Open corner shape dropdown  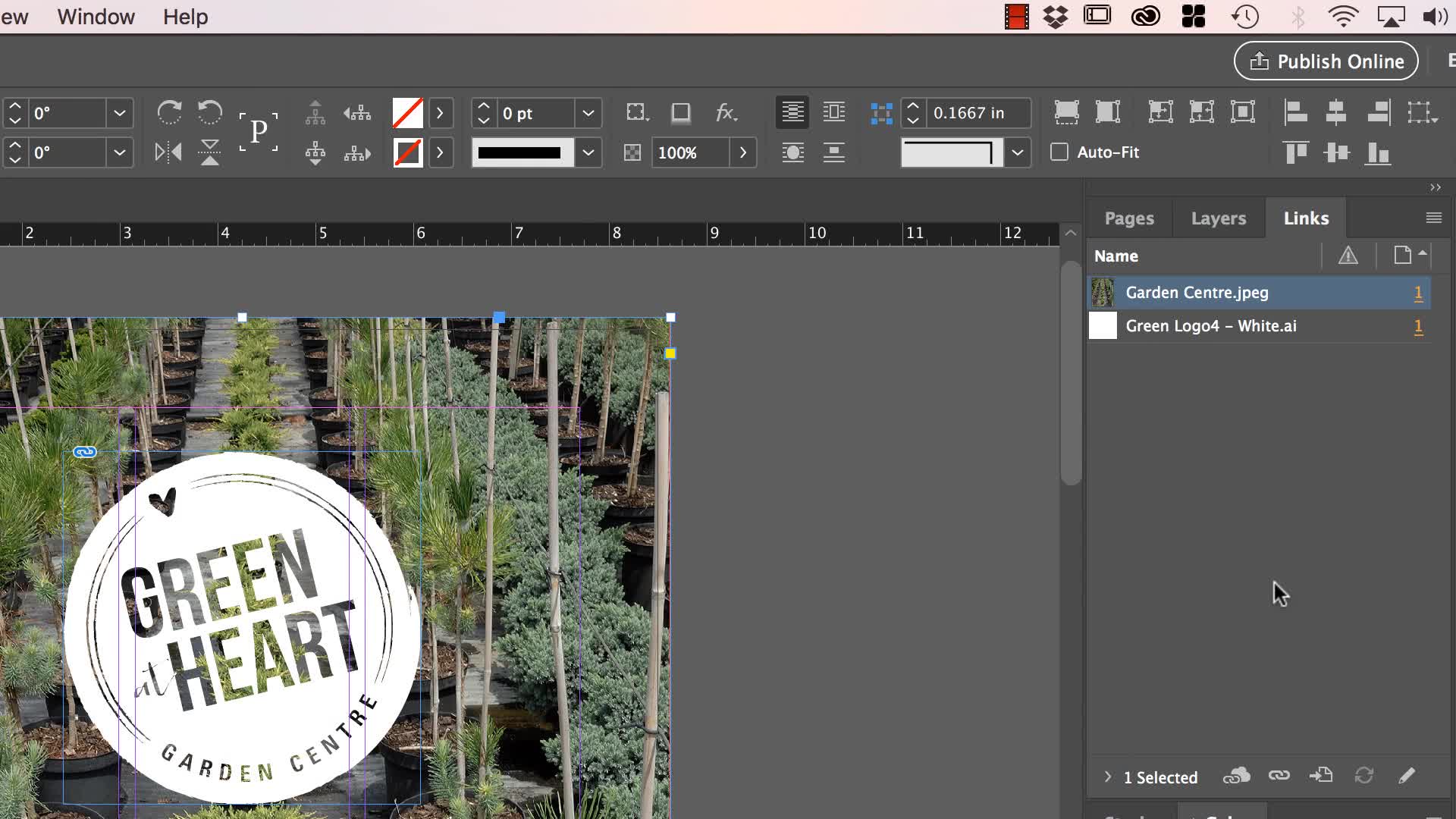pos(1018,152)
